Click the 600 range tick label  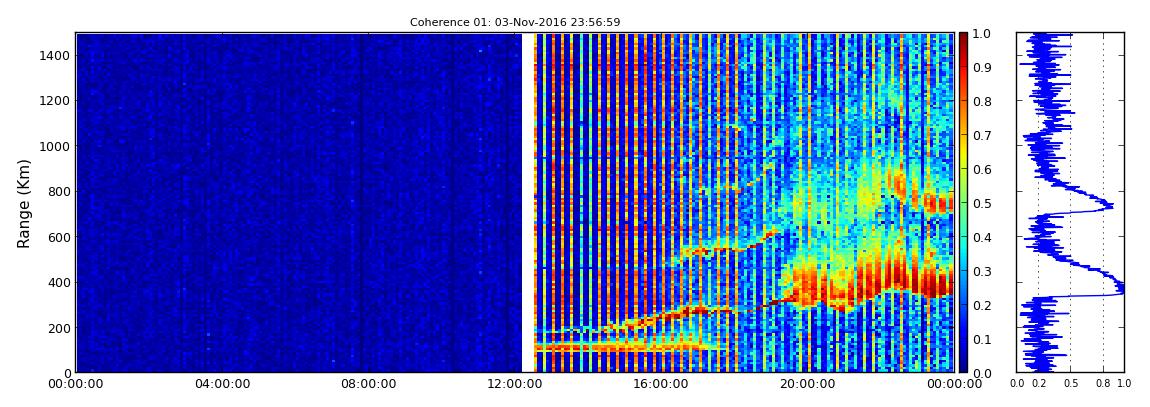[58, 237]
